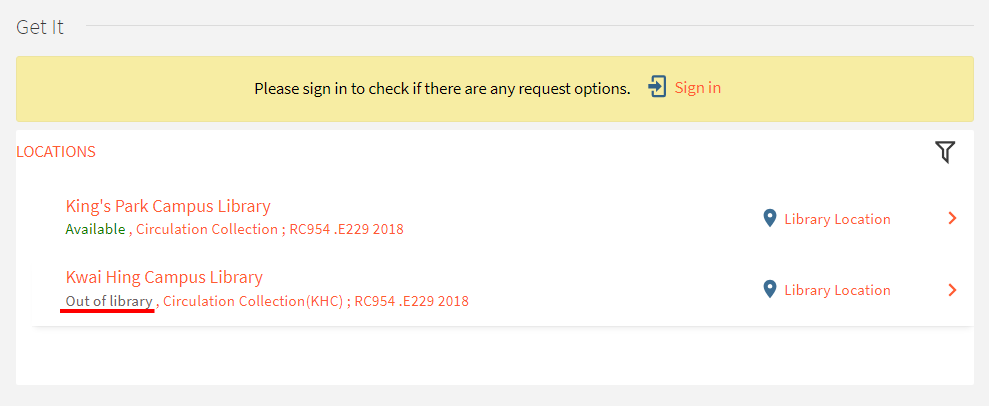
Task: Click the sign-in arrow icon
Action: pyautogui.click(x=657, y=87)
